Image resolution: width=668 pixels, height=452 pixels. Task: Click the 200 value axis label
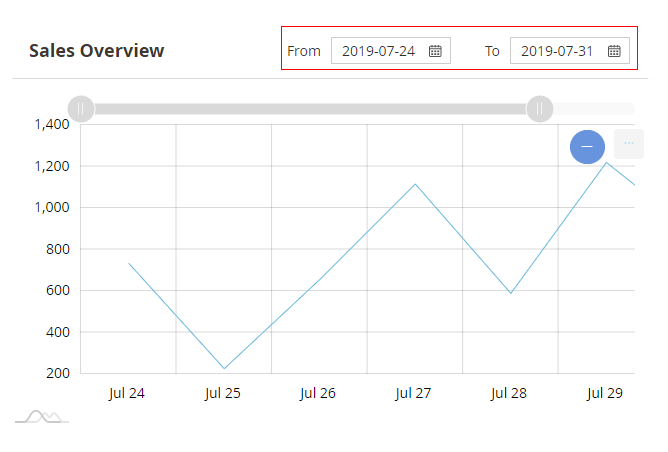(58, 373)
